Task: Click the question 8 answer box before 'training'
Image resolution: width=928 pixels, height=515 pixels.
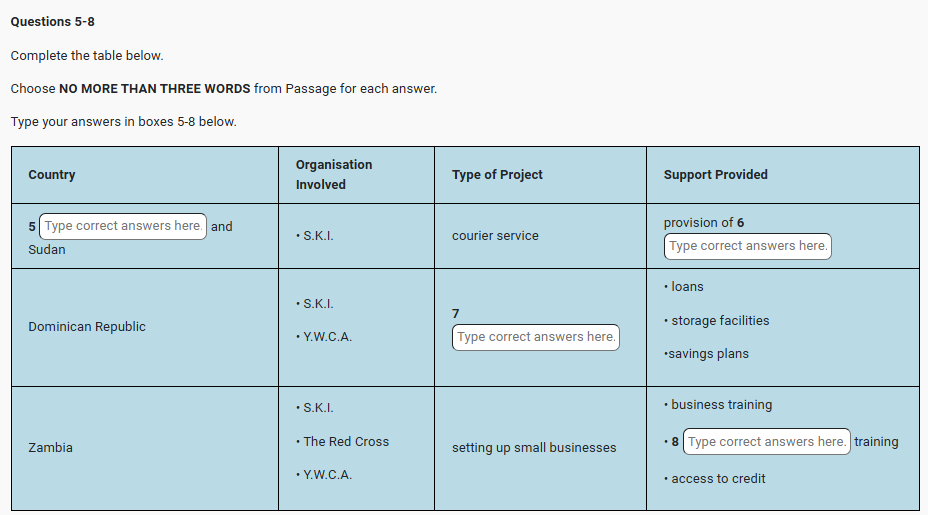Action: click(766, 442)
